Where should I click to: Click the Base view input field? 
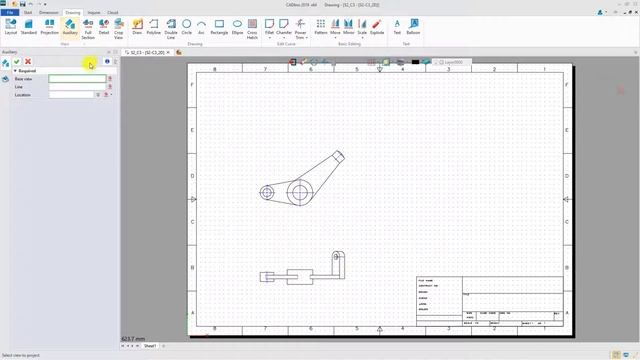pos(77,79)
